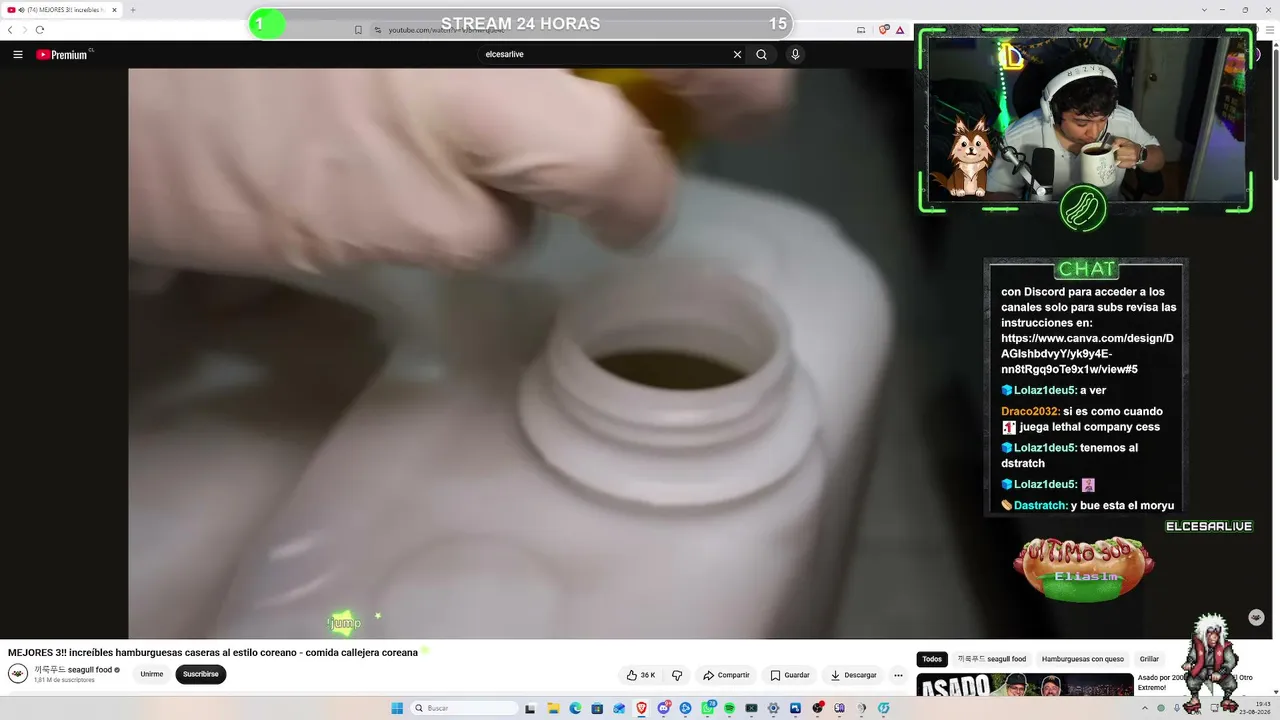Subscribe with Suscribirse button
Image resolution: width=1280 pixels, height=720 pixels.
tap(201, 674)
